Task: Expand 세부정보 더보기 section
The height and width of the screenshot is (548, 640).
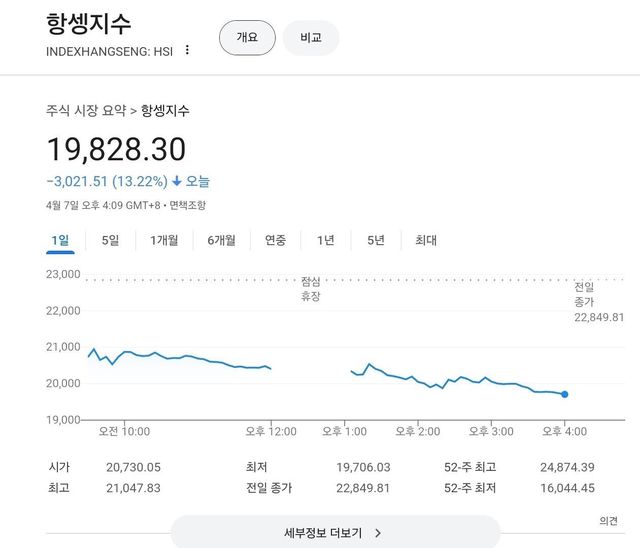Action: [x=322, y=533]
